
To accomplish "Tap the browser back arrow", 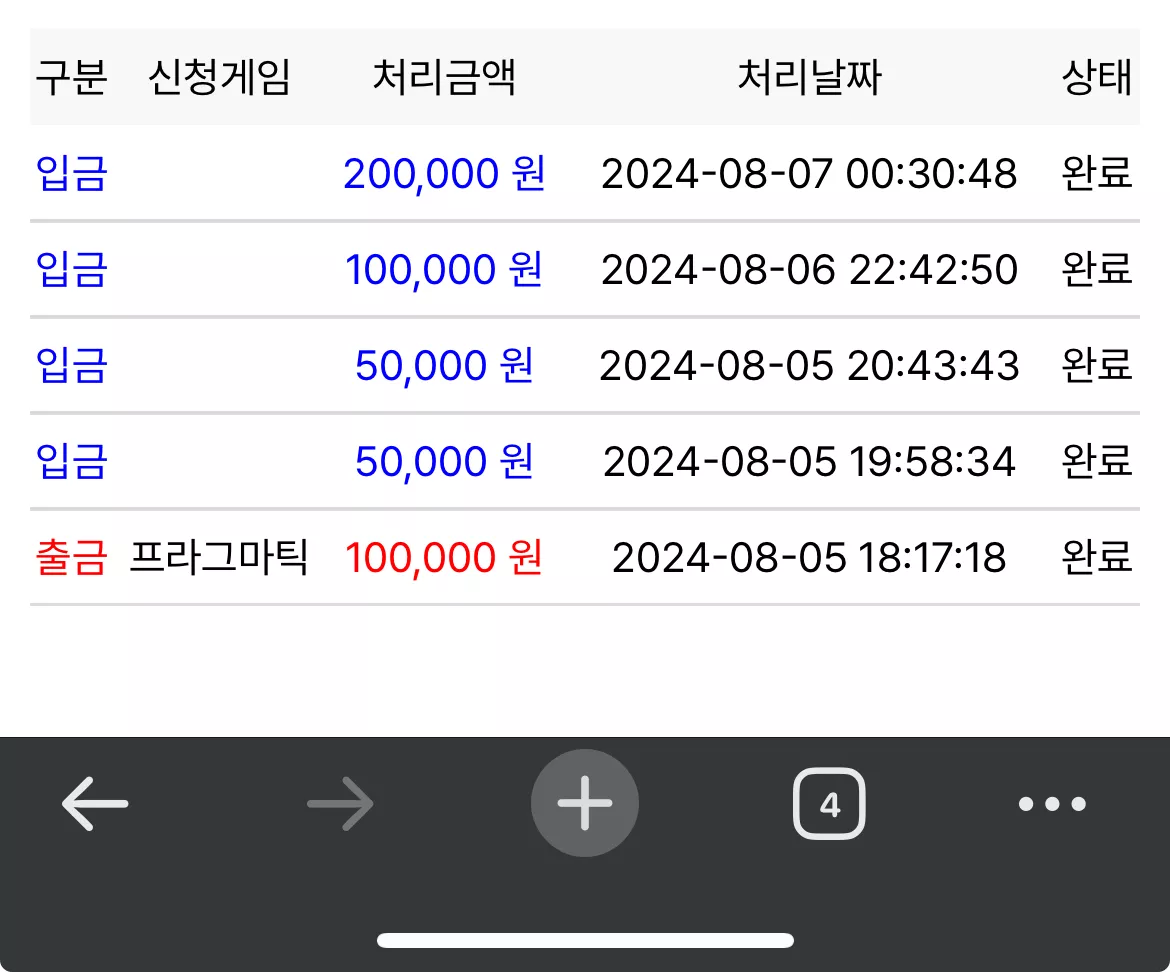I will 95,803.
